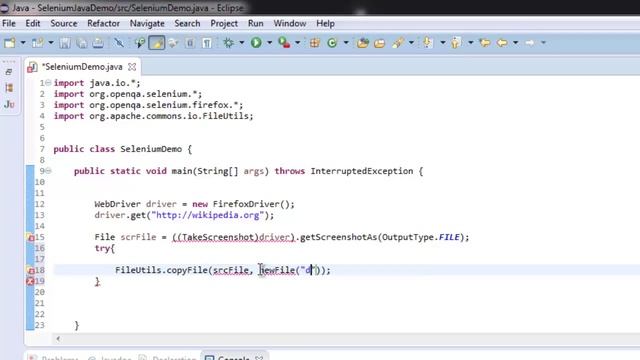
Task: Click 'OutputType.FILE' on line 15
Action: pyautogui.click(x=421, y=237)
